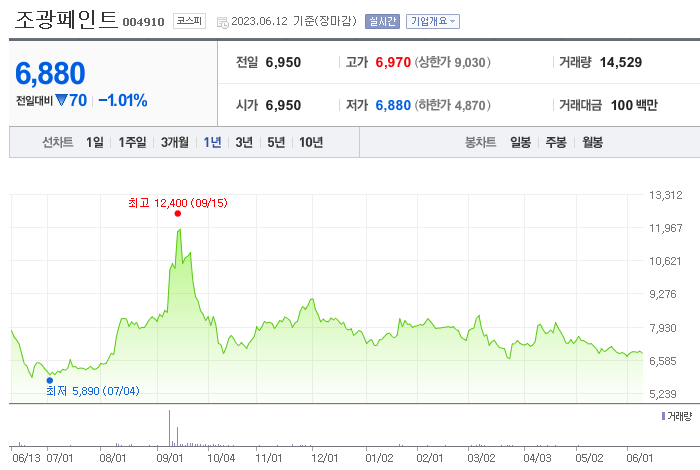Click the 04/03 x-axis date label
The height and width of the screenshot is (470, 700).
point(538,458)
